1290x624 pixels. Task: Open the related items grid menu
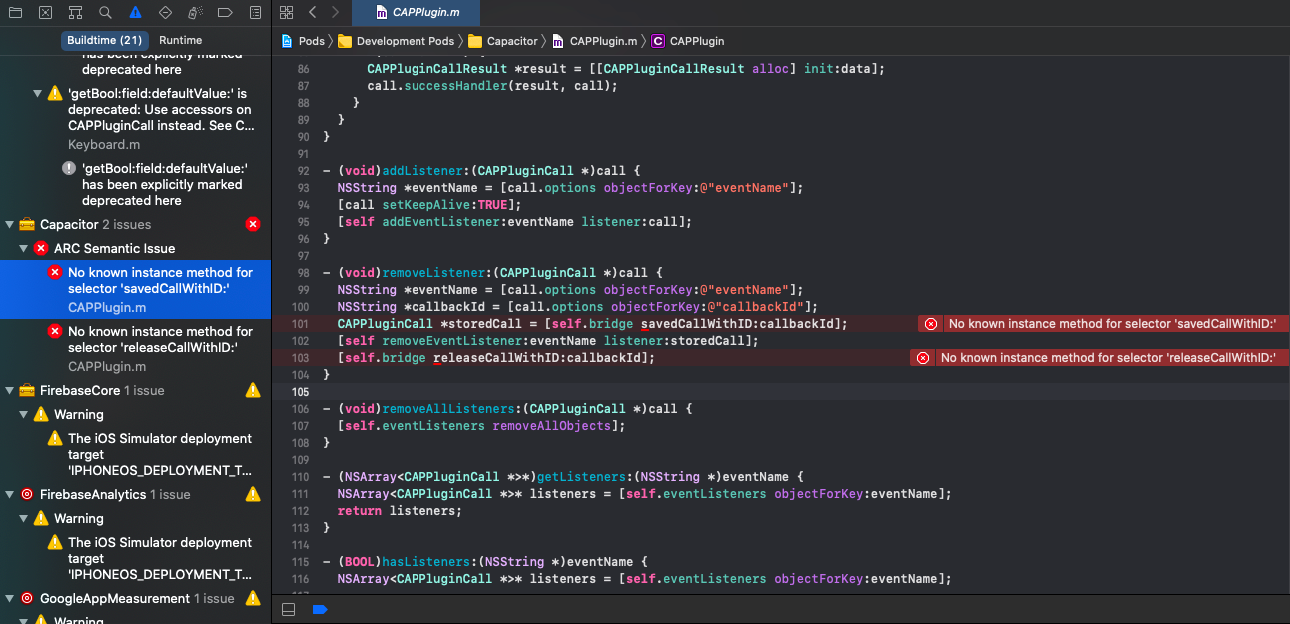tap(287, 13)
